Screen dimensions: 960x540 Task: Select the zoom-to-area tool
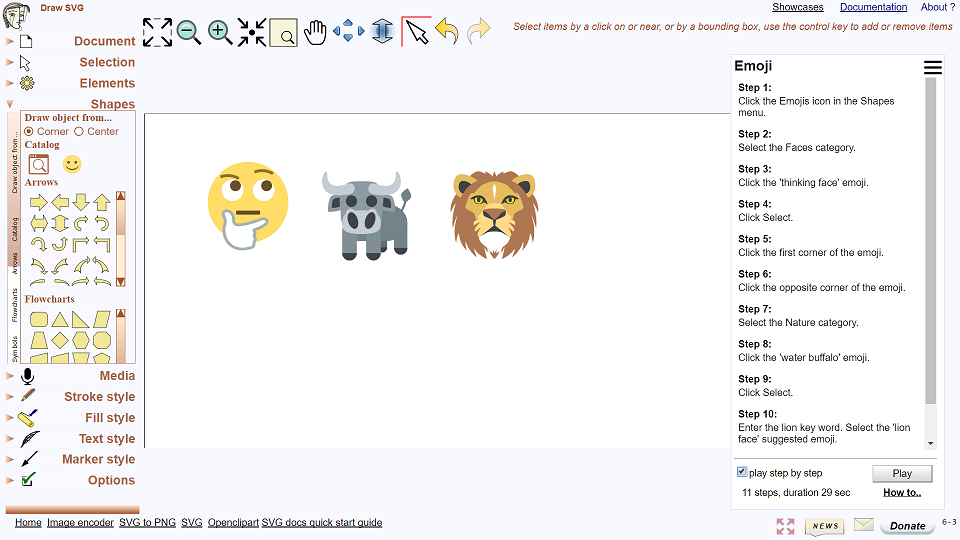pyautogui.click(x=283, y=33)
